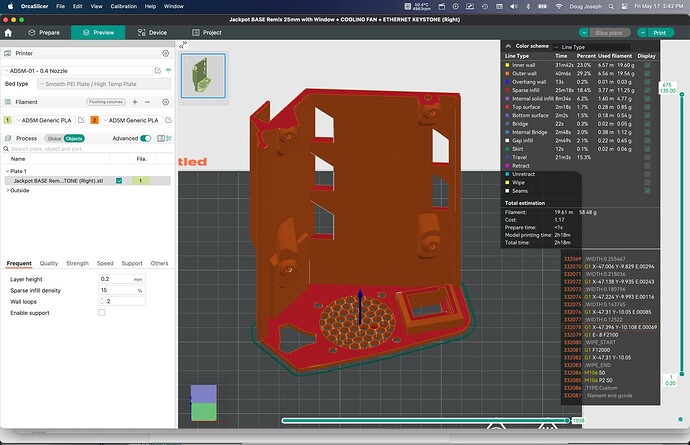Open the Bluetooth menu bar icon
The height and width of the screenshot is (445, 690).
[x=528, y=7]
